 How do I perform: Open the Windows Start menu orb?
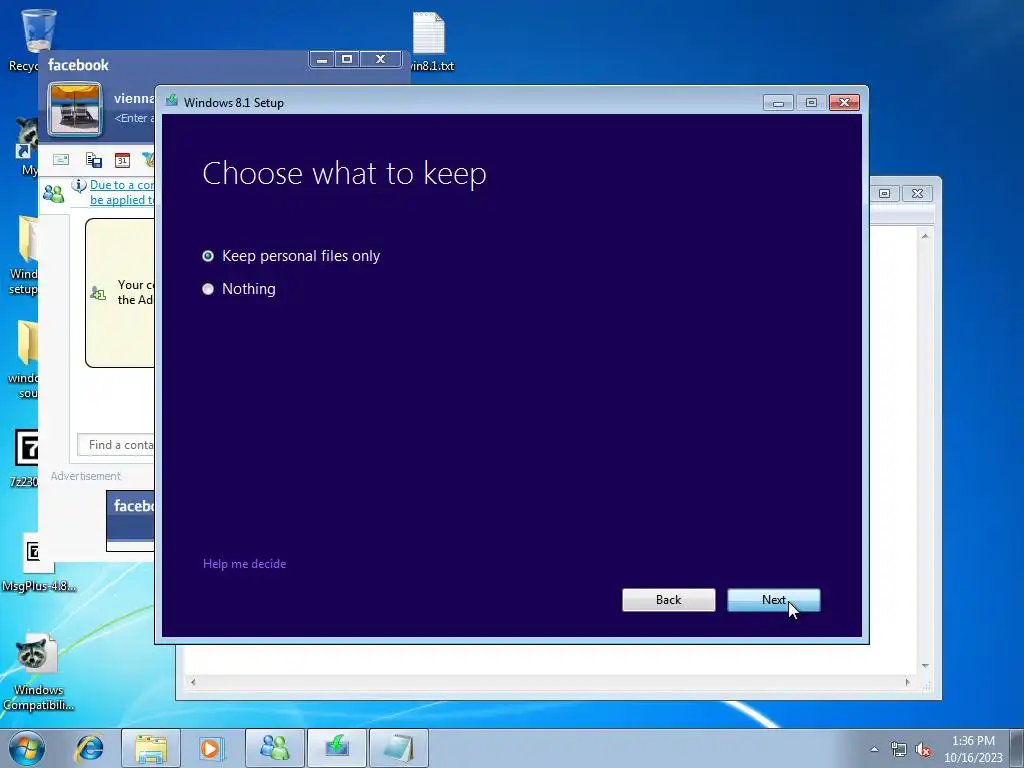point(27,748)
